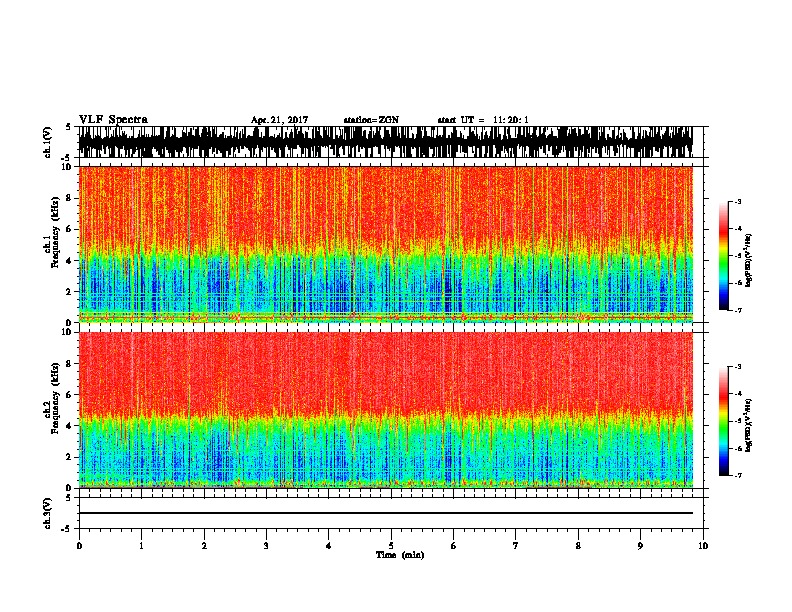This screenshot has height=612, width=792.
Task: Click the "VLF Spectra" plot title
Action: 113,120
